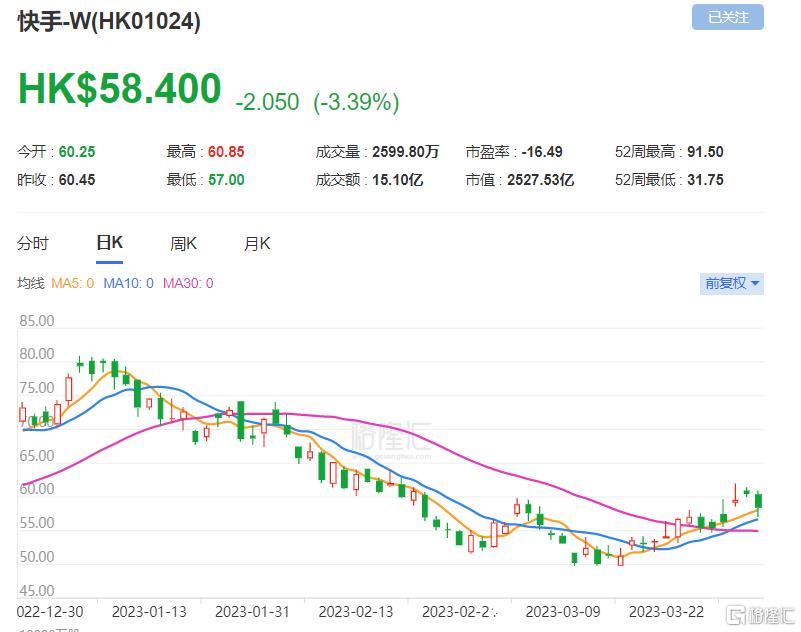The image size is (801, 632).
Task: Expand the 前复权 adjustment dropdown
Action: pos(732,283)
